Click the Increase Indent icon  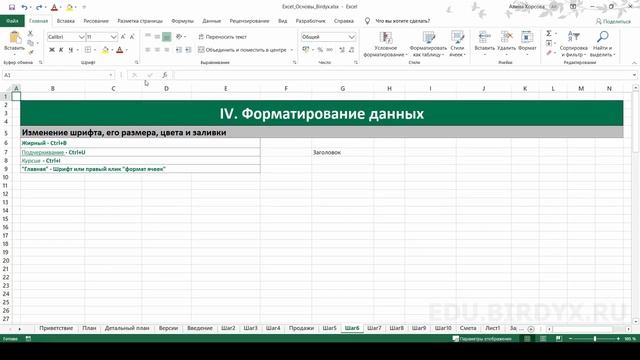[188, 50]
